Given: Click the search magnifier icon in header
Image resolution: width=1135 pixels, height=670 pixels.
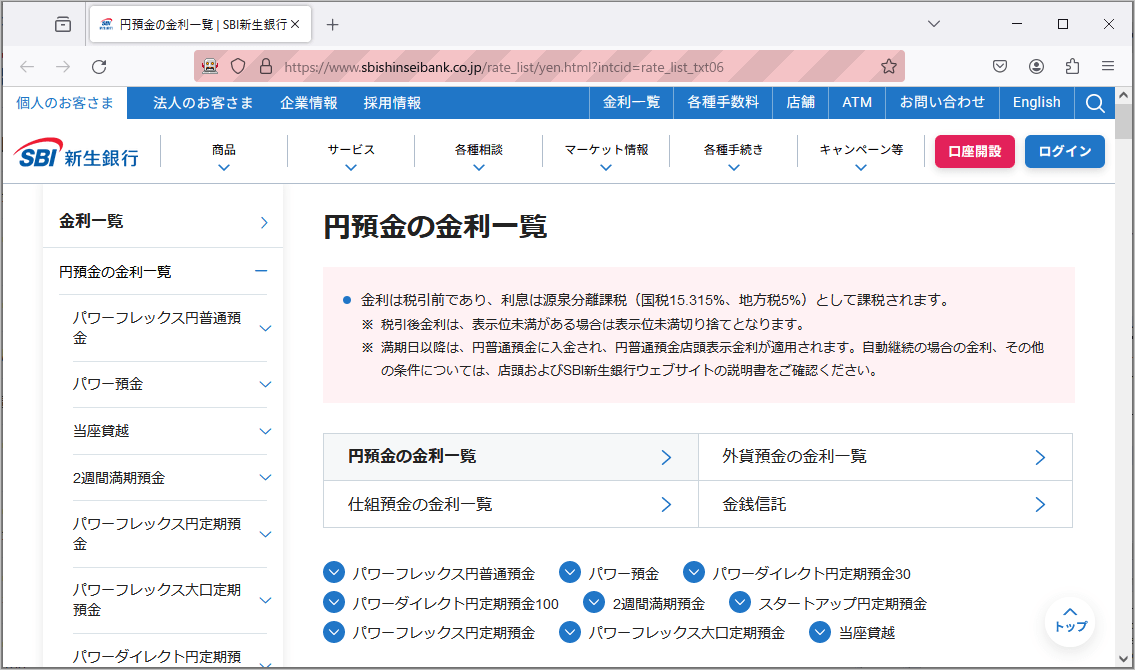Looking at the screenshot, I should click(x=1095, y=103).
